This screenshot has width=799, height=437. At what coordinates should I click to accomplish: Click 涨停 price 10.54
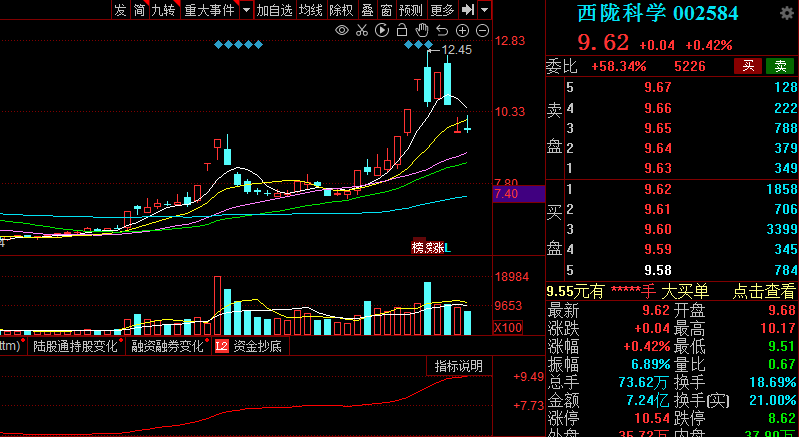click(x=651, y=419)
